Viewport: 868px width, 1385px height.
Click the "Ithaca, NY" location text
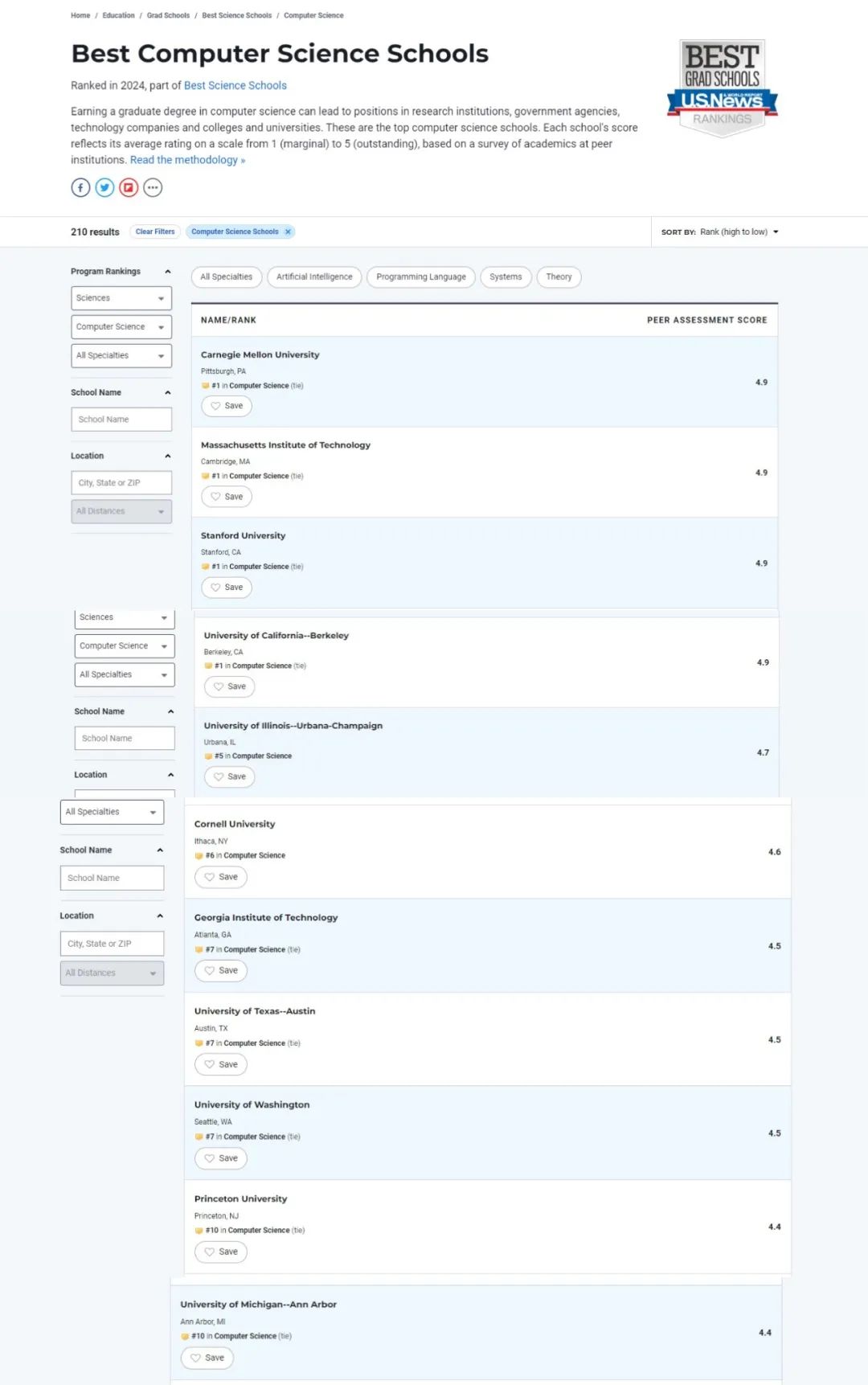point(211,842)
